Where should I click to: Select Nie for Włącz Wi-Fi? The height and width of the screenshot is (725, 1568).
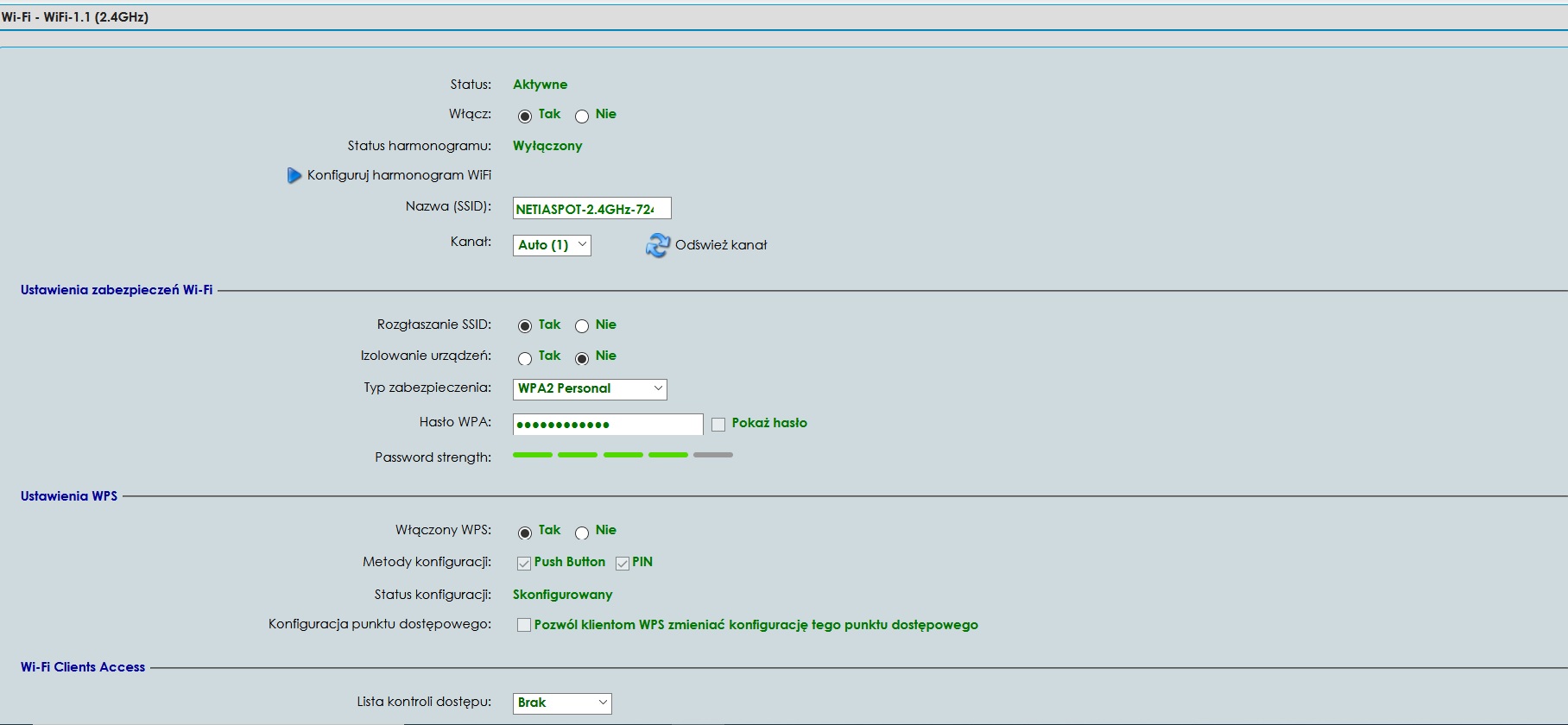coord(582,117)
